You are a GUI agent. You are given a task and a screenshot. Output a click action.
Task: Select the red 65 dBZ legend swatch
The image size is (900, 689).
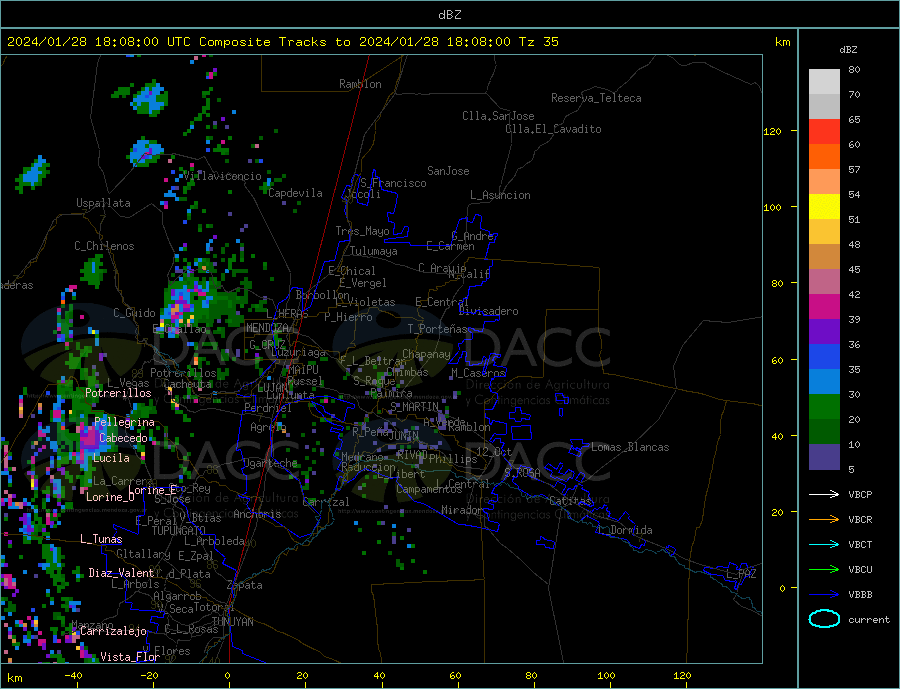(x=824, y=131)
